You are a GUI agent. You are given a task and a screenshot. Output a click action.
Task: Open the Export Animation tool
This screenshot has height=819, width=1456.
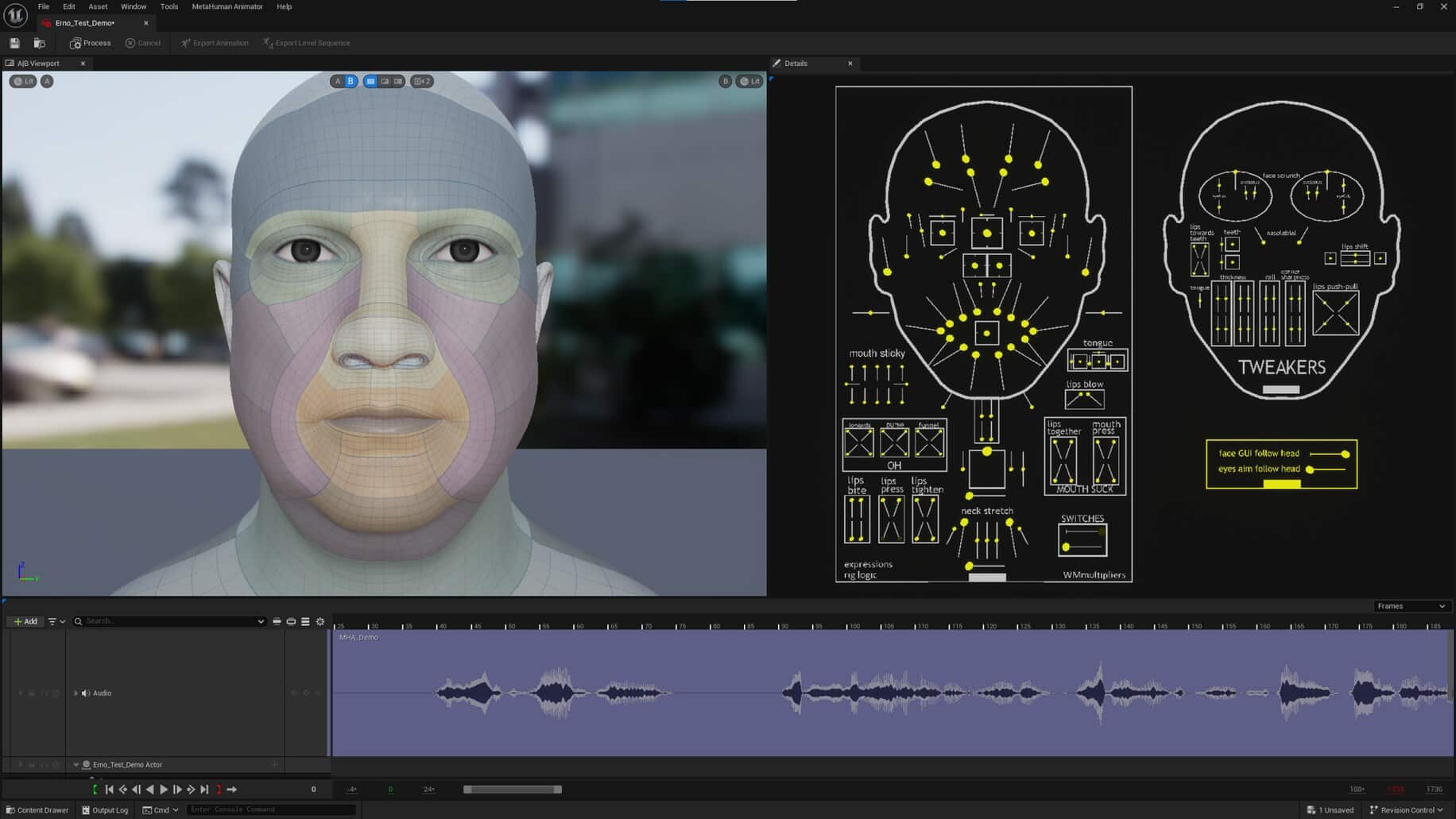pos(215,42)
